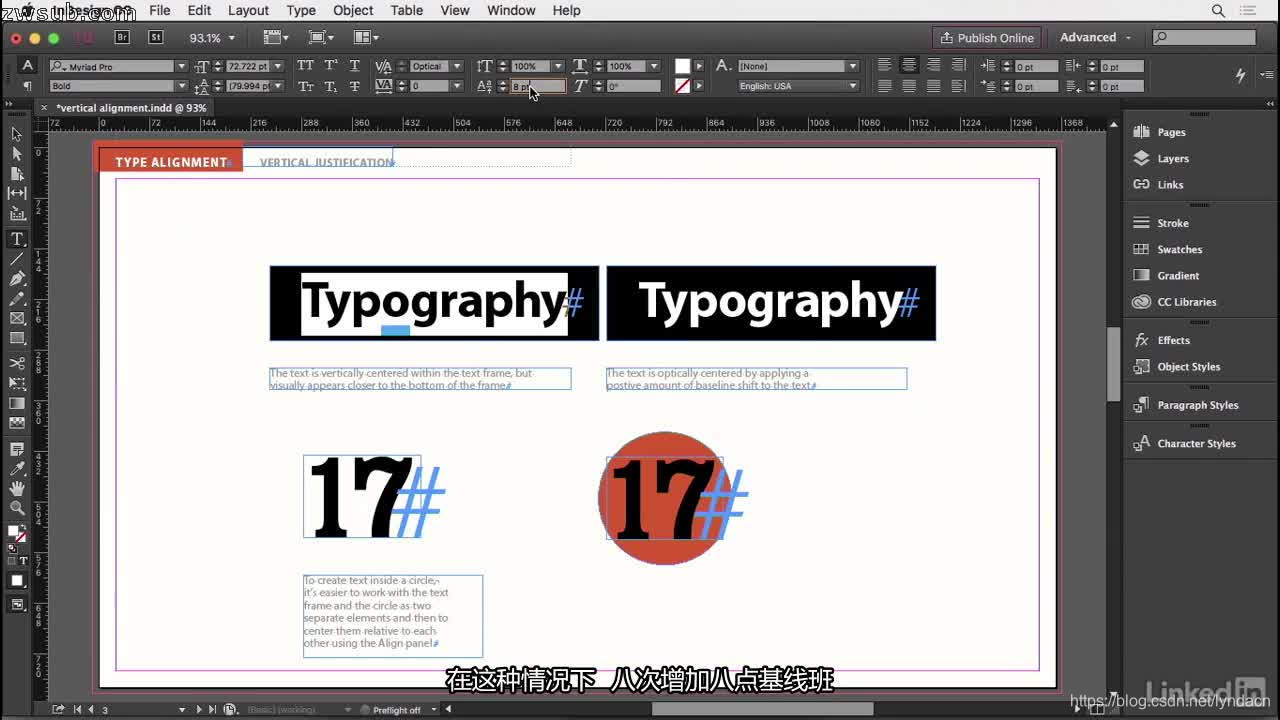Open the Character Styles panel
This screenshot has height=720, width=1280.
(1199, 443)
